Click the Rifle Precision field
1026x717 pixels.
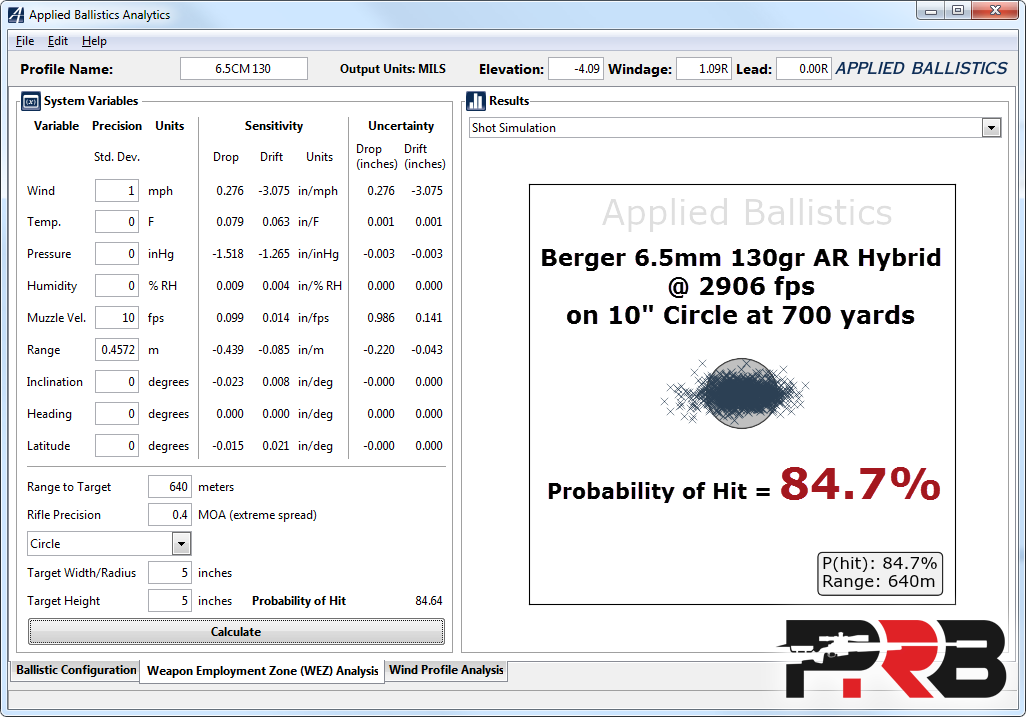click(169, 515)
